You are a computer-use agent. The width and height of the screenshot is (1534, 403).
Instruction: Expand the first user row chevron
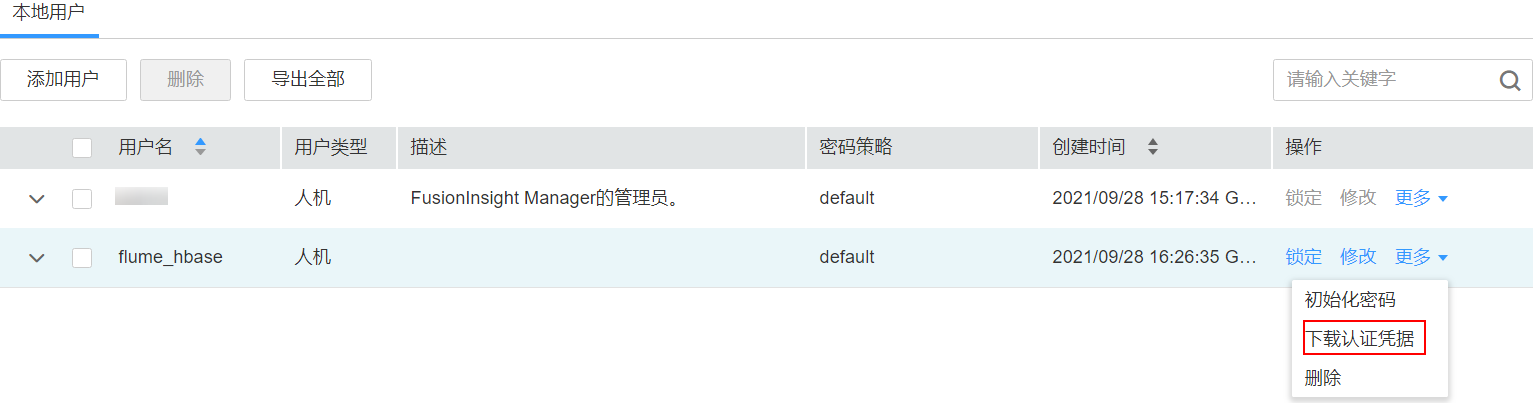pyautogui.click(x=37, y=199)
